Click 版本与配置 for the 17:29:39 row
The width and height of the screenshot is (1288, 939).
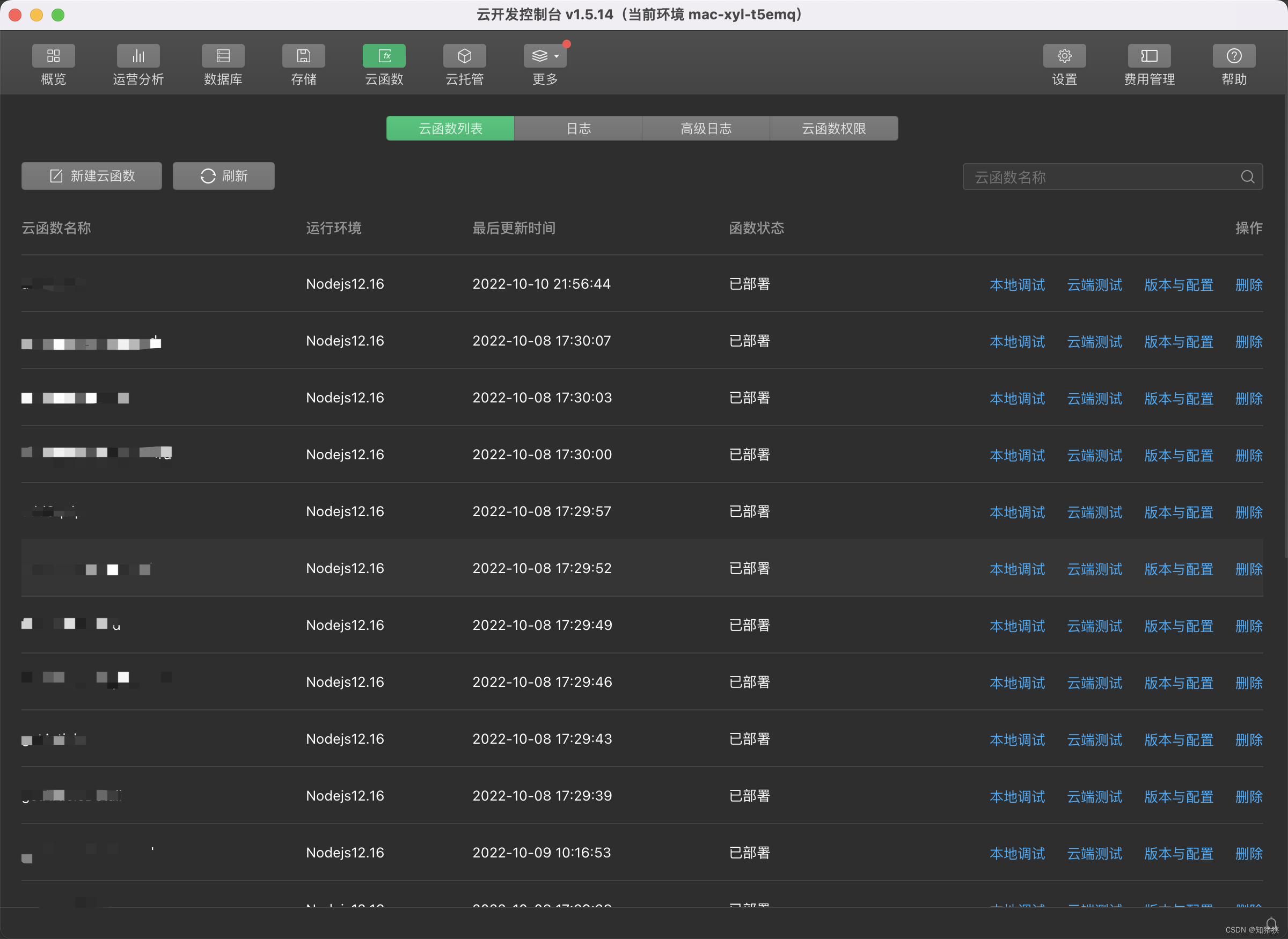click(1179, 796)
